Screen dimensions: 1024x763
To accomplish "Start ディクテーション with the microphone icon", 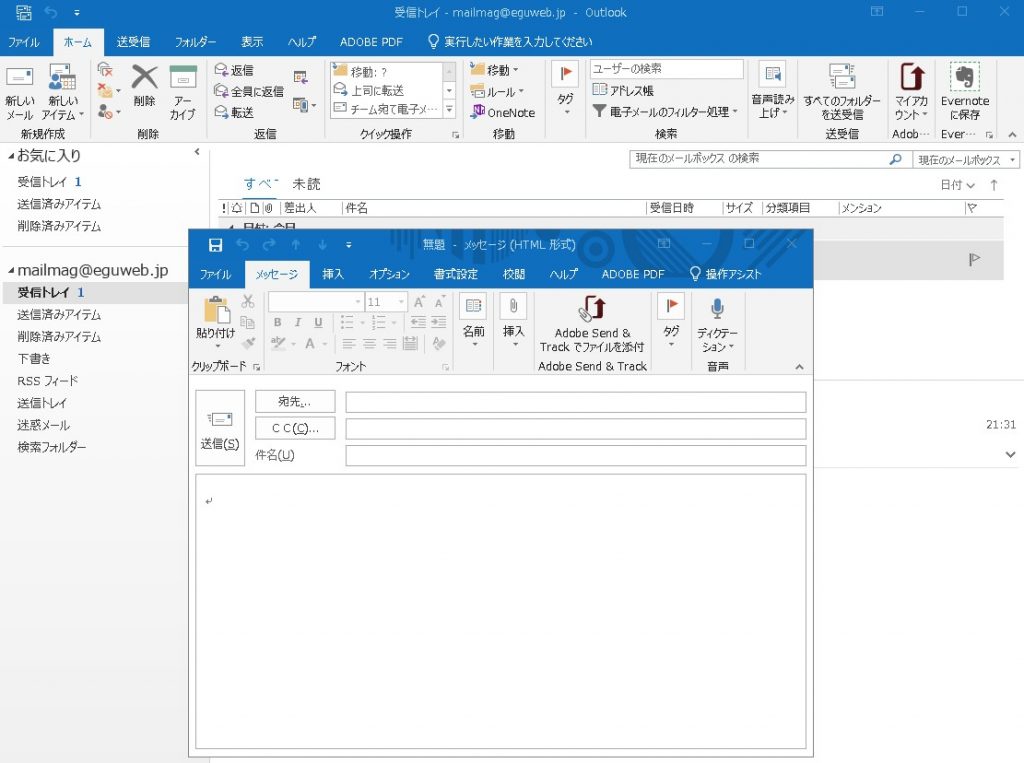I will [x=717, y=309].
